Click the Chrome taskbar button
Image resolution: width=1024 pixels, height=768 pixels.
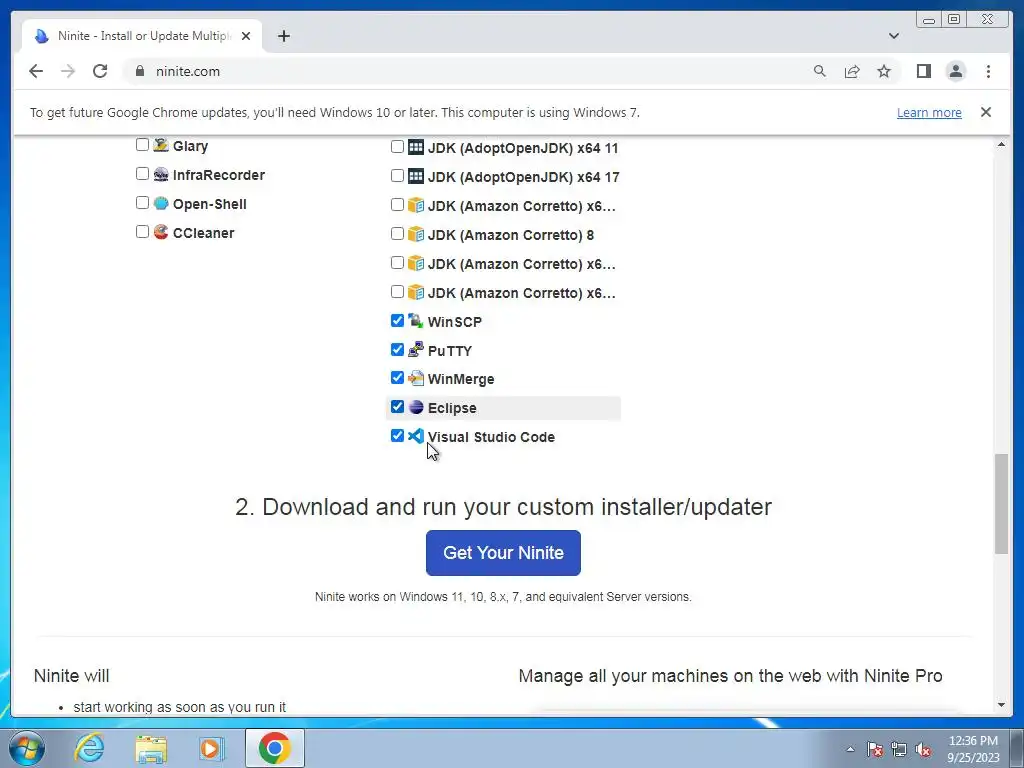tap(275, 748)
